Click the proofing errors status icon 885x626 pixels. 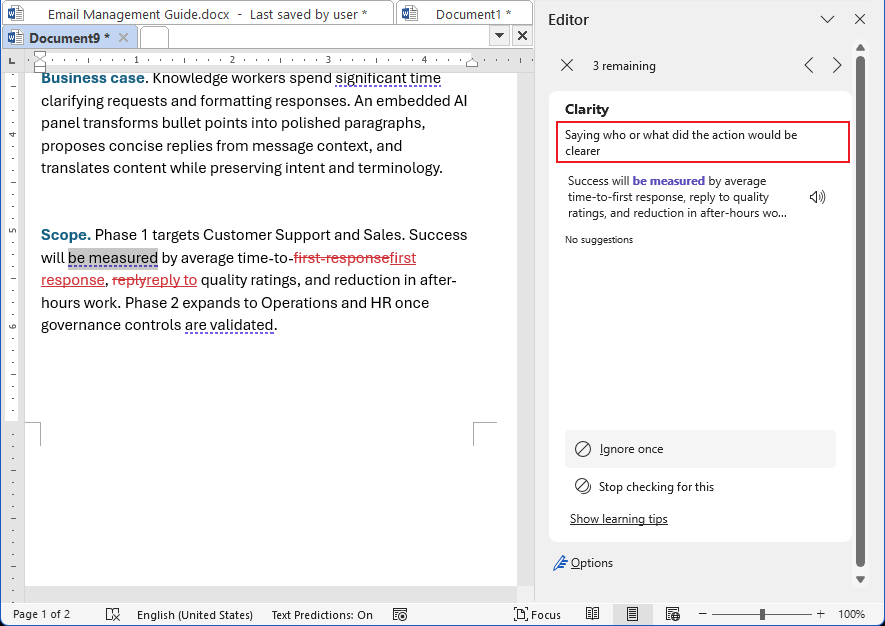click(113, 614)
